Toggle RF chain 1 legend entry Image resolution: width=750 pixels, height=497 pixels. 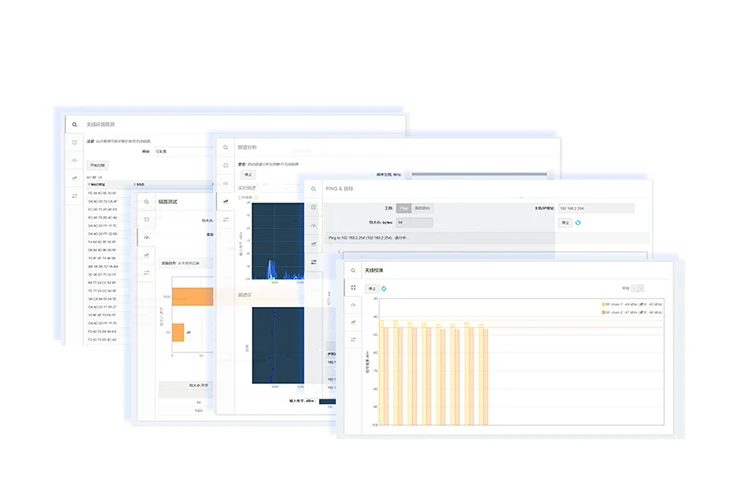click(x=632, y=304)
